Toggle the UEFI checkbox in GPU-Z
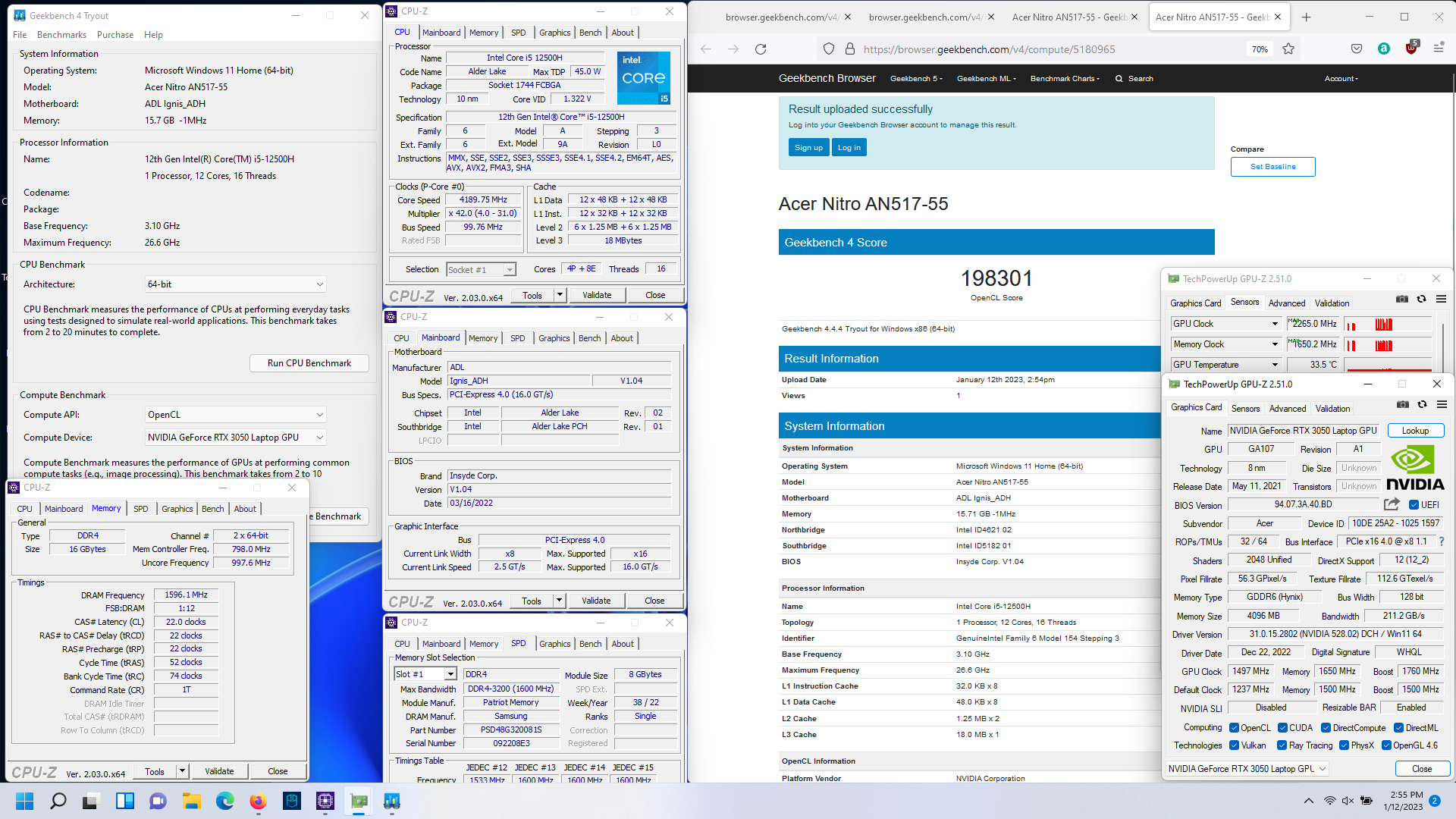Viewport: 1456px width, 819px height. point(1414,505)
